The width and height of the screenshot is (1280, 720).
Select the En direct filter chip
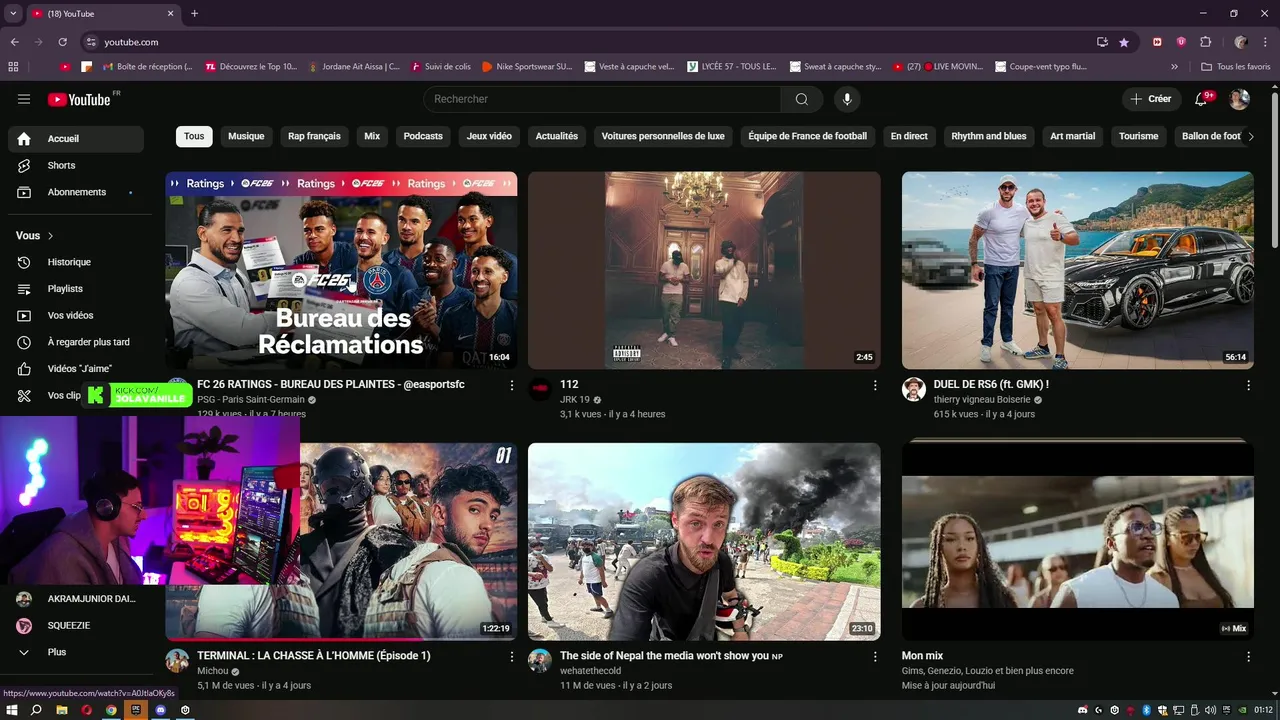[909, 136]
